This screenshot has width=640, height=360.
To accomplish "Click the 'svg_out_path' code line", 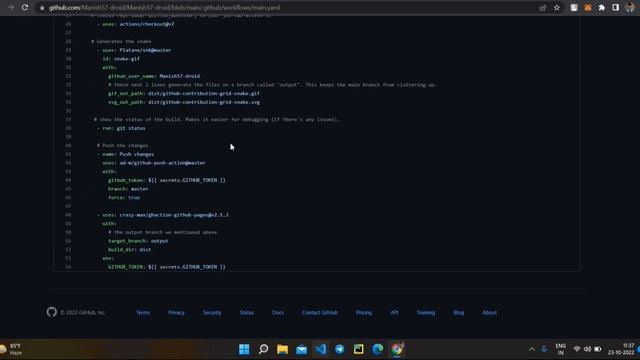I will point(184,102).
